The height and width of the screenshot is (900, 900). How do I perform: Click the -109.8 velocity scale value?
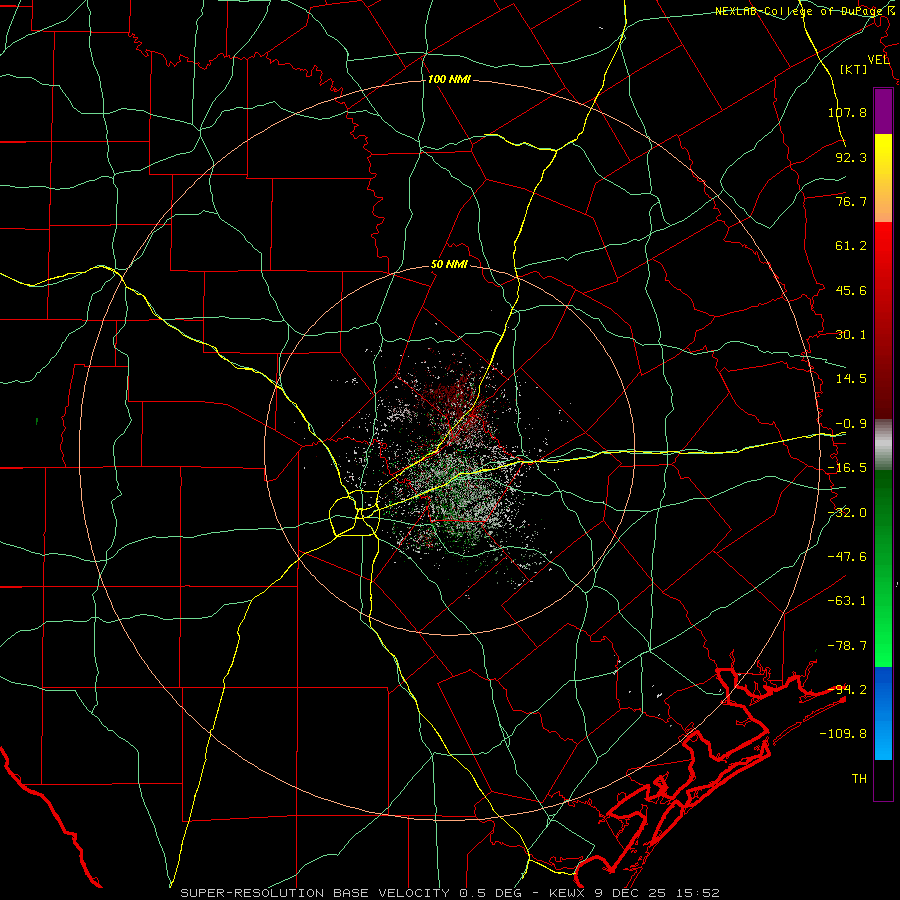(x=843, y=734)
